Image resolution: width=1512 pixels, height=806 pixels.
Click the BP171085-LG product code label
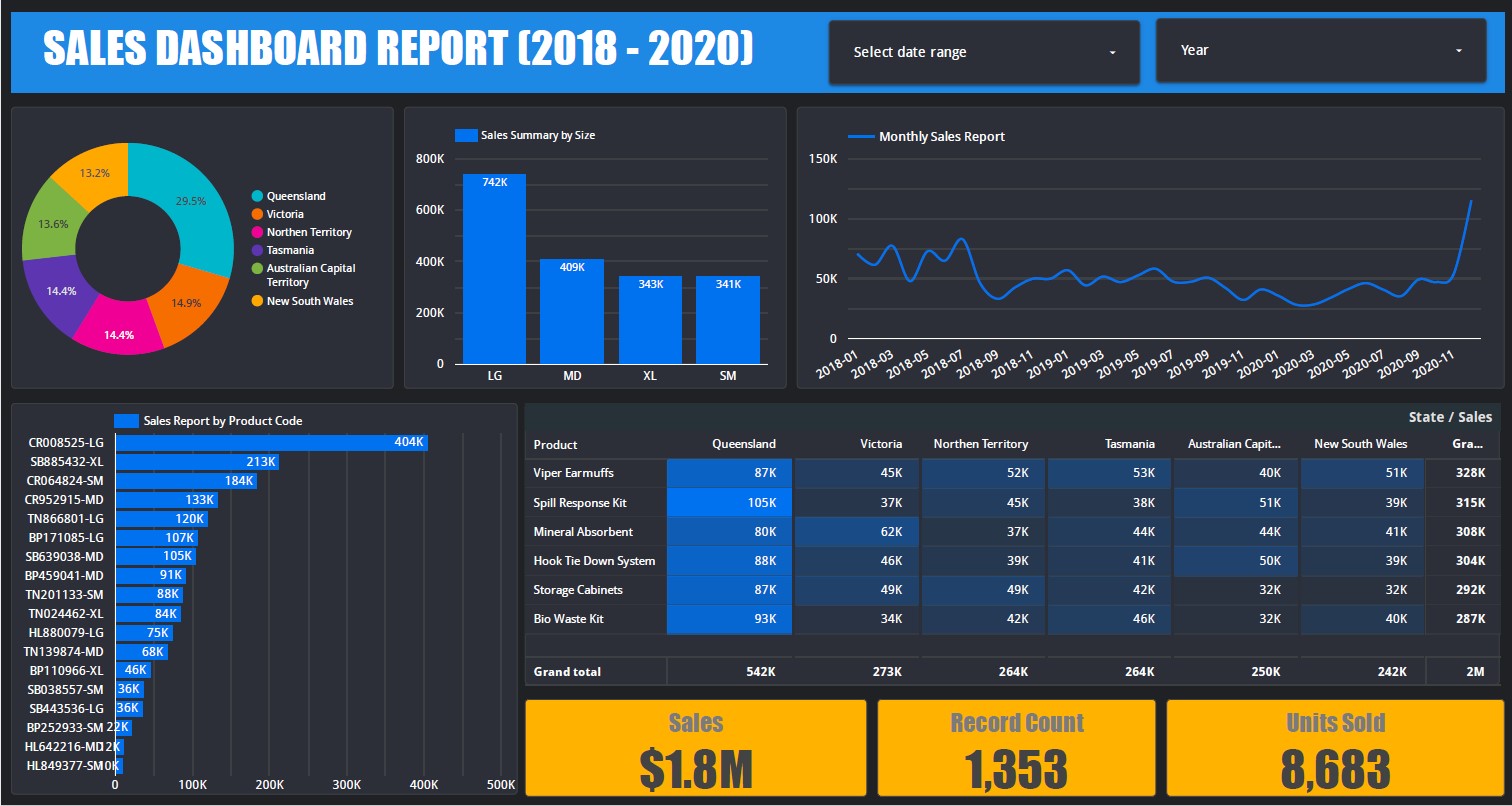coord(66,538)
